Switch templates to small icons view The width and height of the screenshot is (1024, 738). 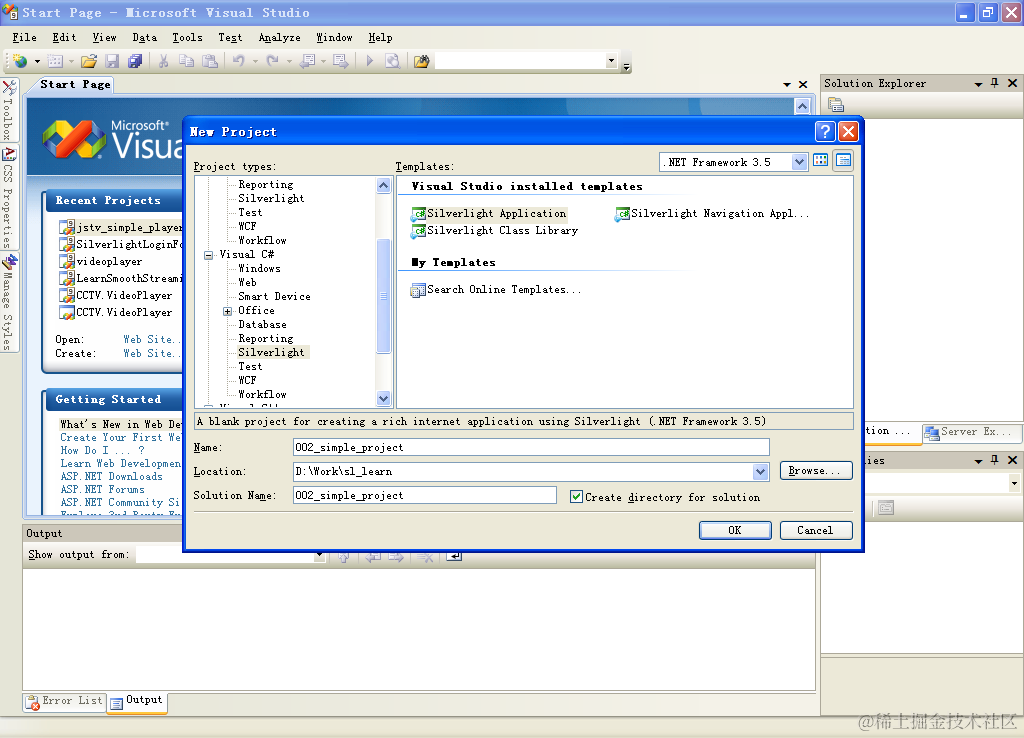click(844, 161)
